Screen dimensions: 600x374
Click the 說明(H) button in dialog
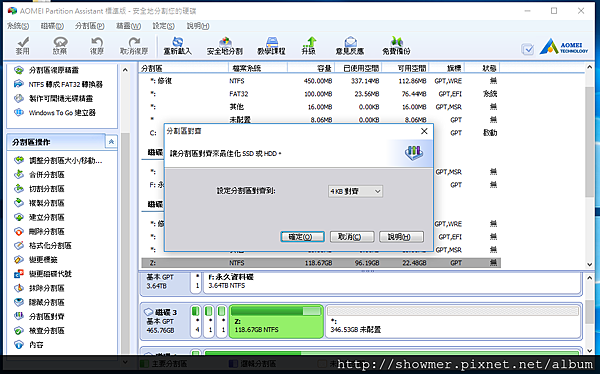[401, 237]
